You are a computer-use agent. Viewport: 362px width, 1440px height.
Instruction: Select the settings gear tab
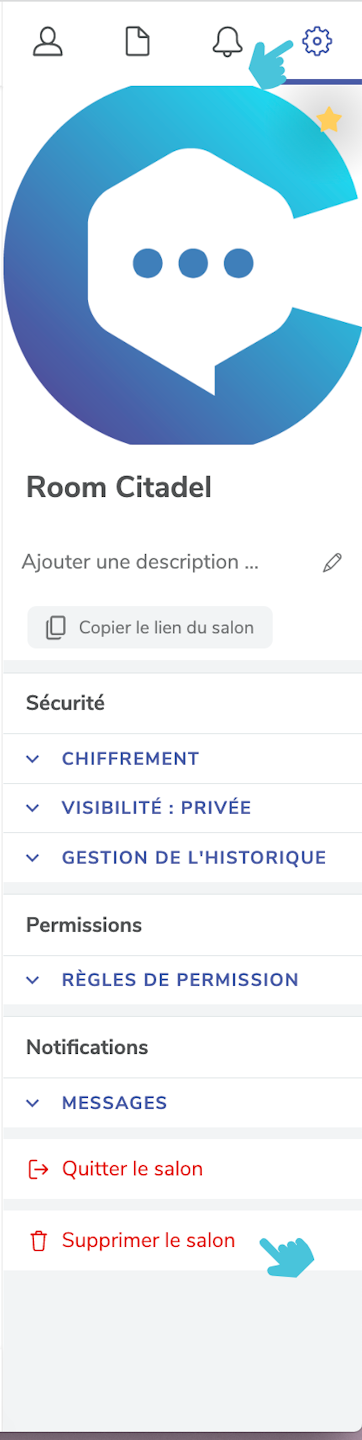pos(317,42)
